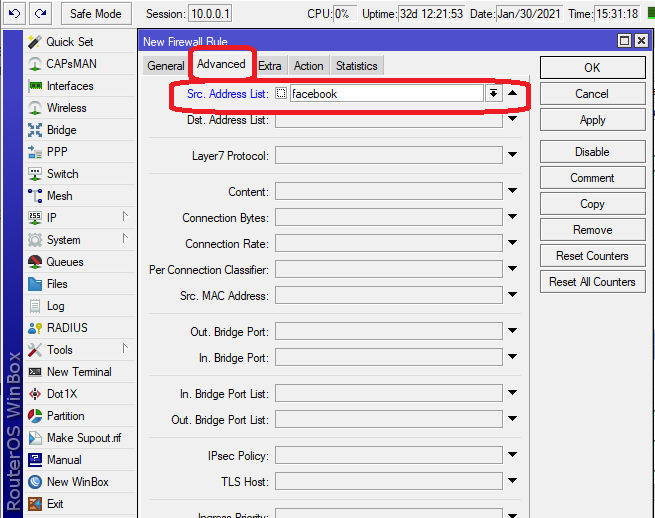Expand the Layer7 Protocol field

[513, 155]
